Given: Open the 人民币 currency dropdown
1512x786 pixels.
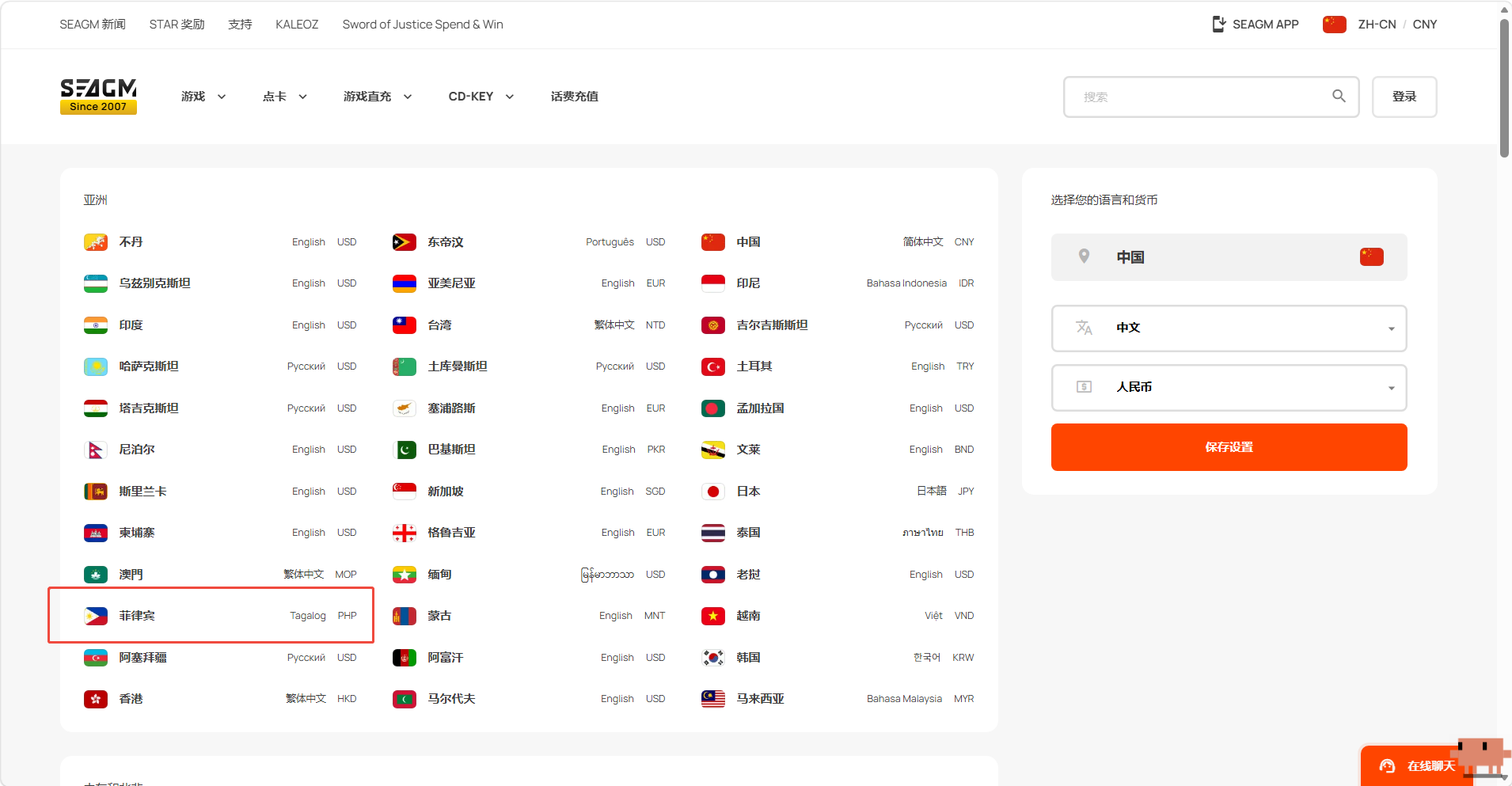Looking at the screenshot, I should pyautogui.click(x=1229, y=388).
